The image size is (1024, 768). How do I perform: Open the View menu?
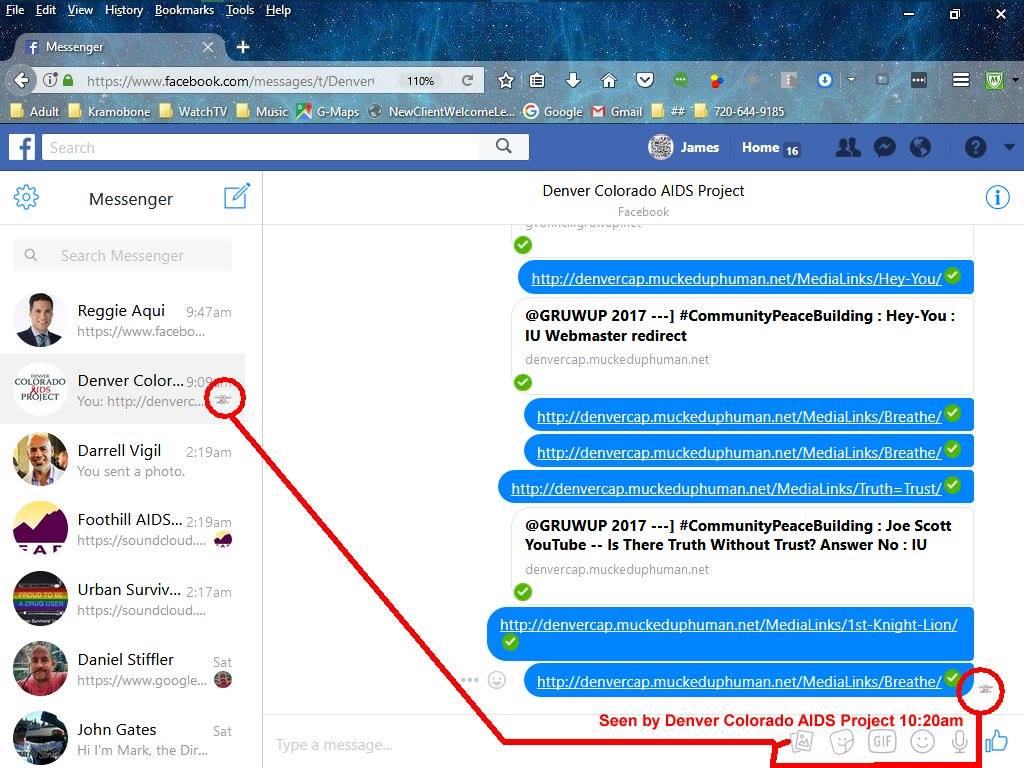click(80, 10)
